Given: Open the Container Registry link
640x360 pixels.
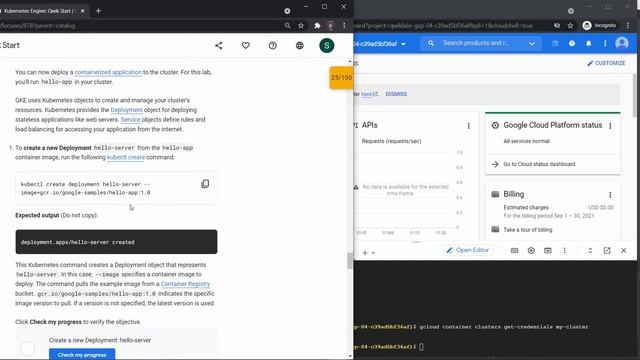Looking at the screenshot, I should point(185,284).
